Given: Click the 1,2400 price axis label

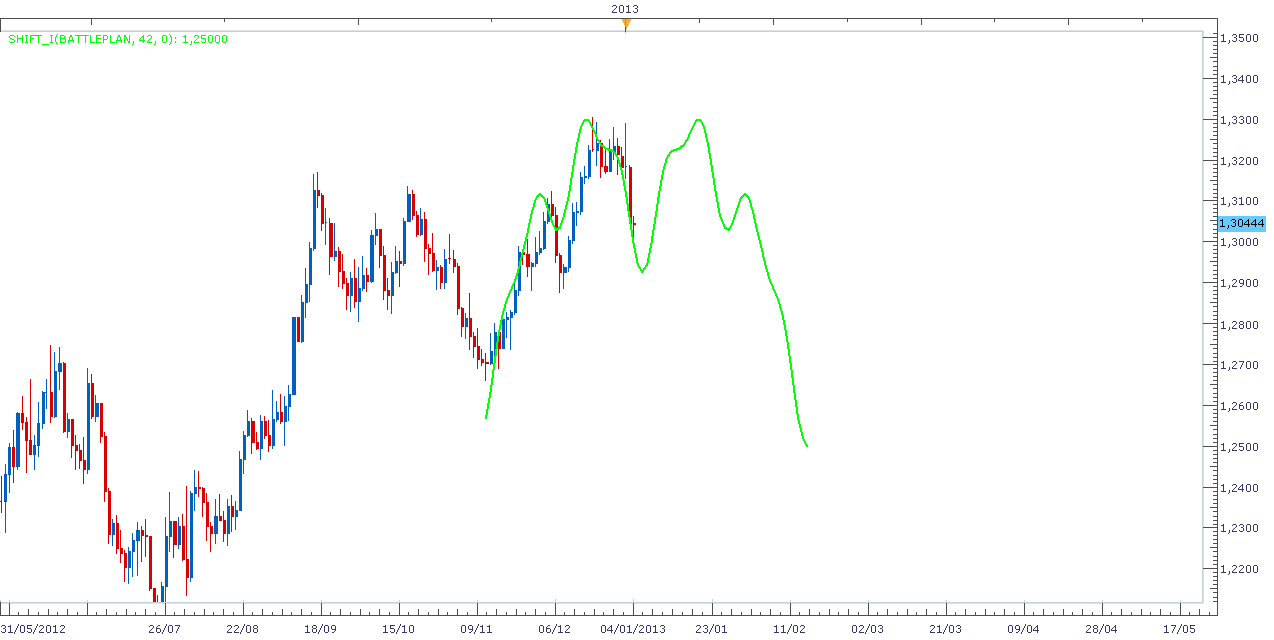Looking at the screenshot, I should coord(1241,488).
